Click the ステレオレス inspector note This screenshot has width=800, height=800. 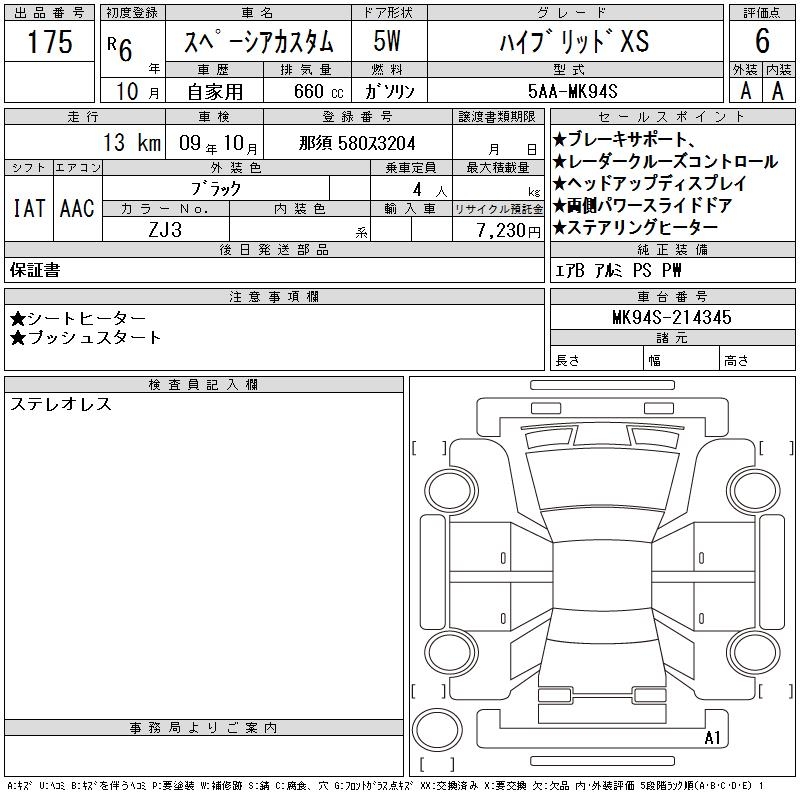point(61,405)
